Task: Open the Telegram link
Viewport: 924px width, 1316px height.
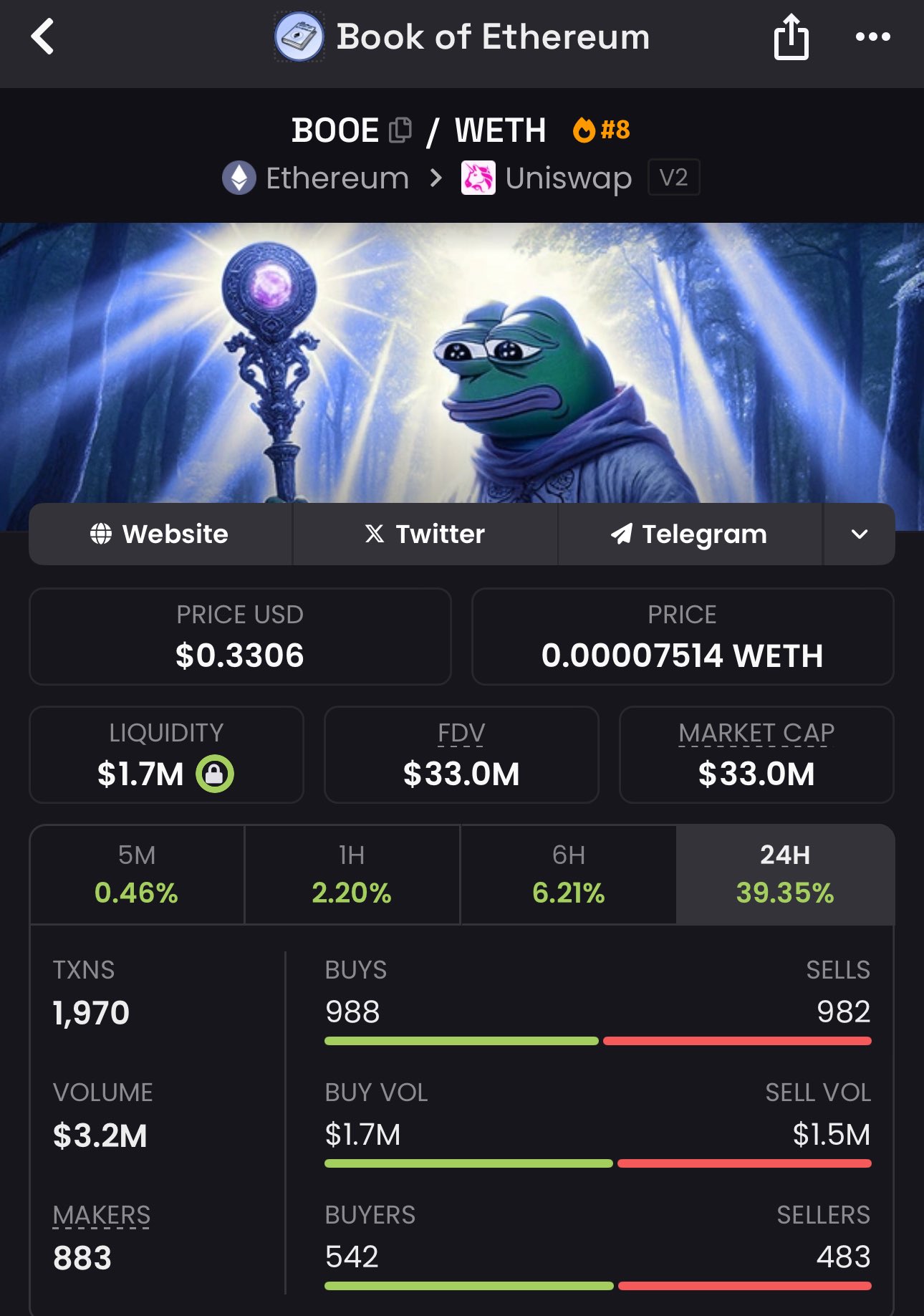Action: point(689,534)
